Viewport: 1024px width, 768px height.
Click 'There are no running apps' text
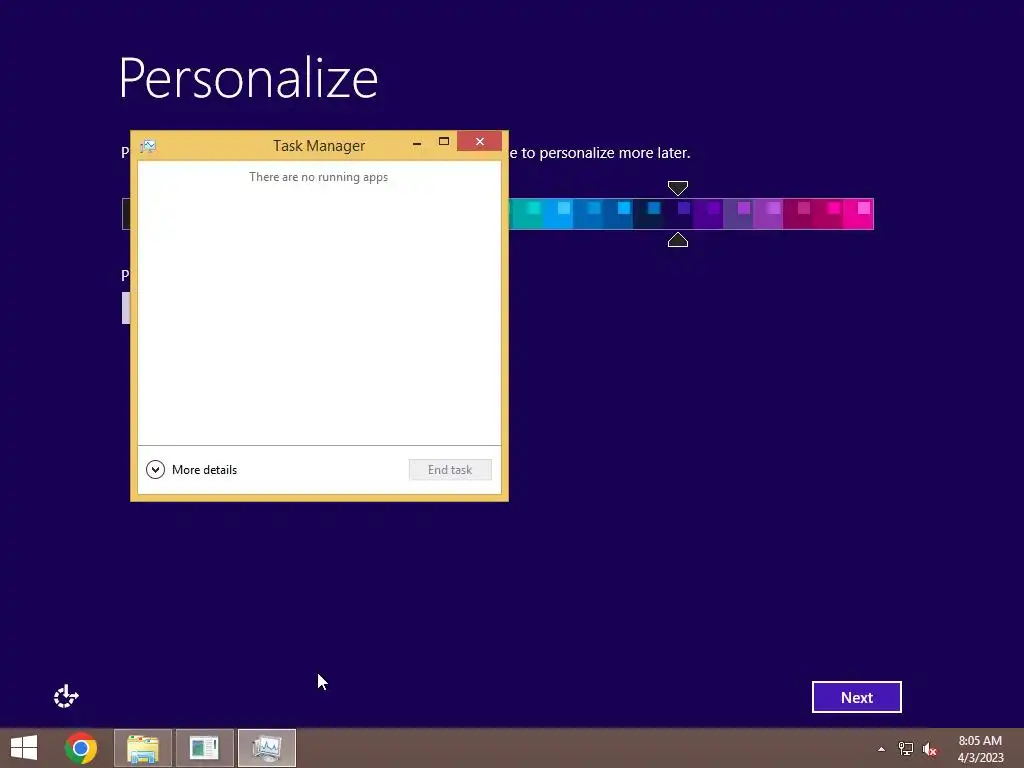(x=319, y=177)
